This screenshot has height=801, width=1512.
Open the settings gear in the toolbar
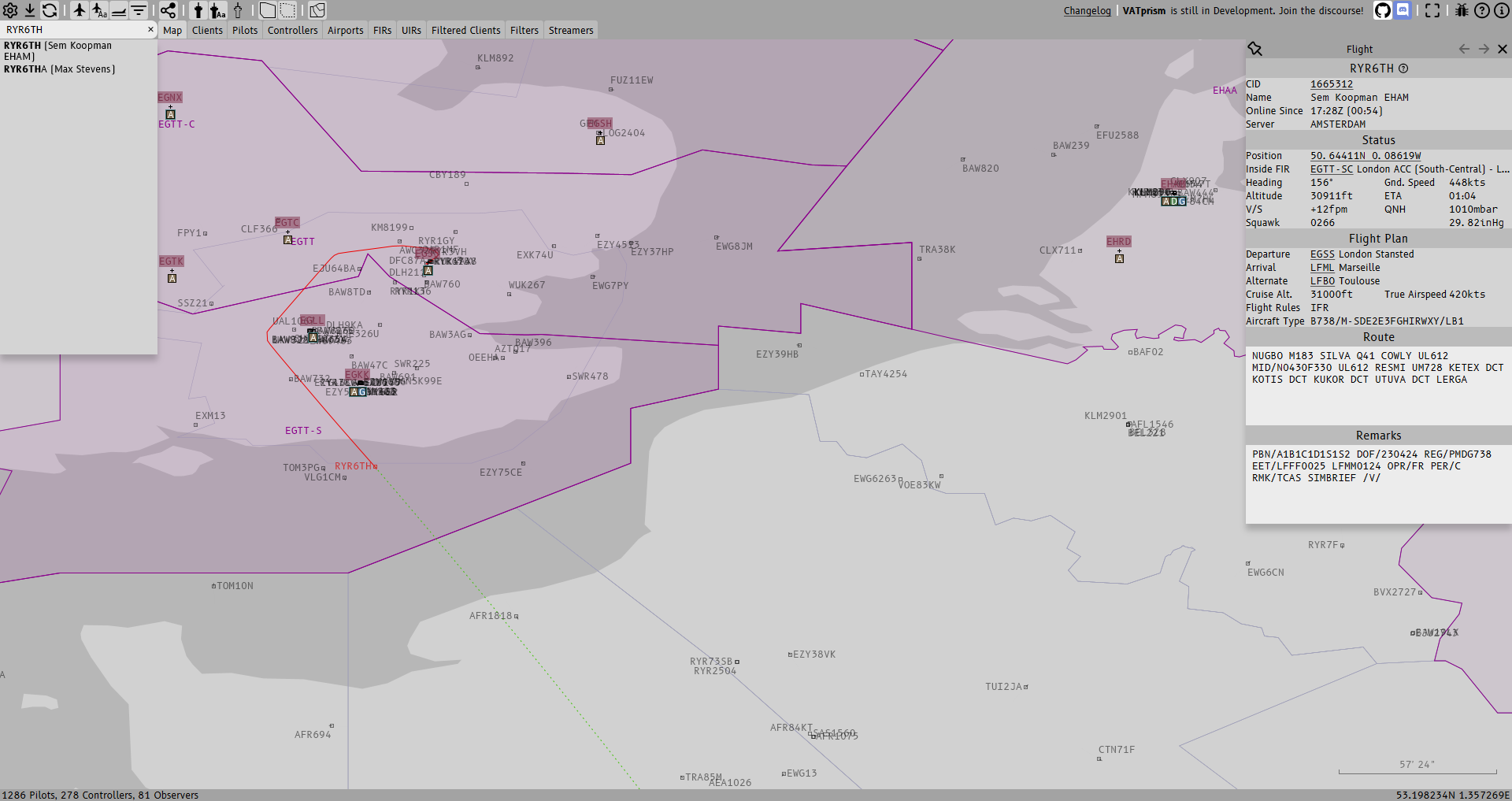pyautogui.click(x=10, y=10)
